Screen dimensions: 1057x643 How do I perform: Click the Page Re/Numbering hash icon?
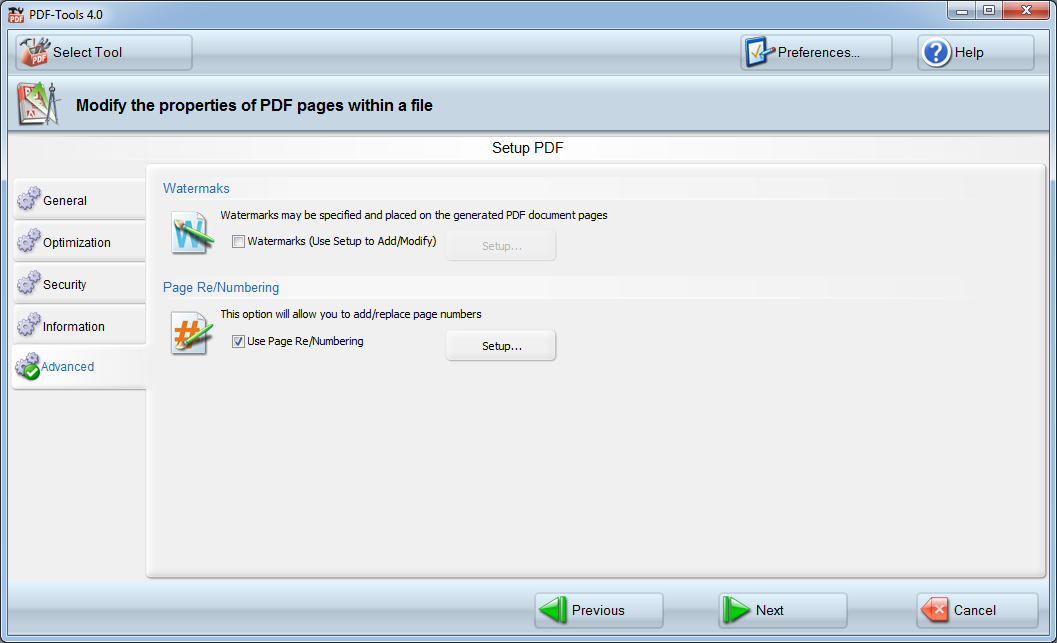click(191, 333)
